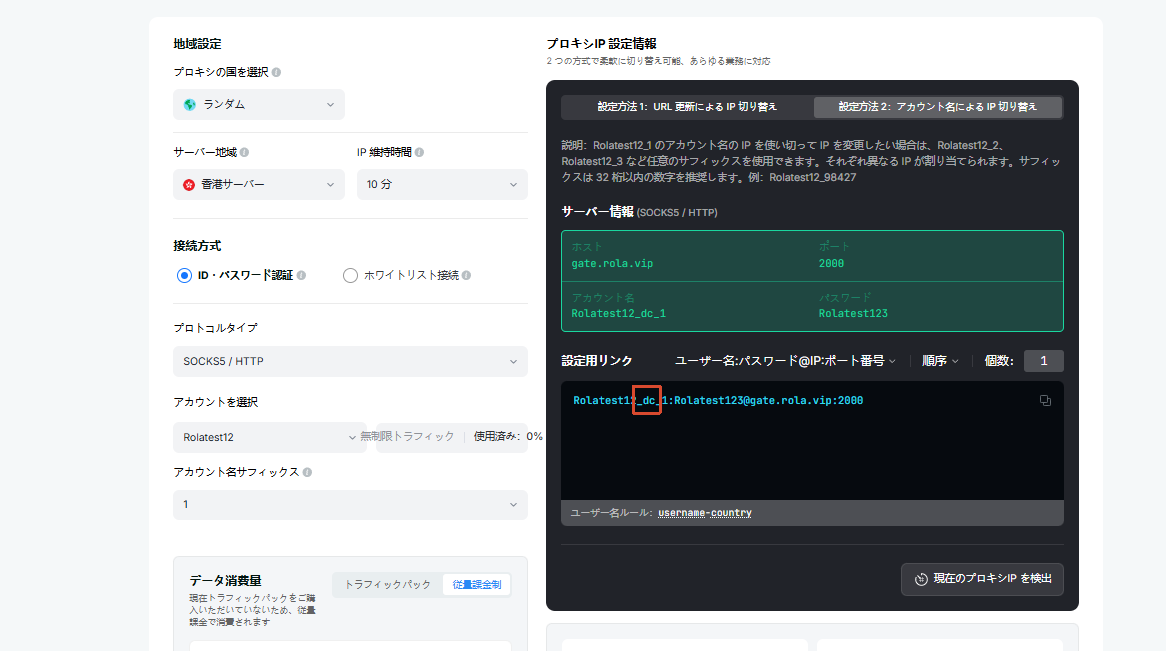Click password value Rolatest123
1166x651 pixels.
click(x=853, y=313)
